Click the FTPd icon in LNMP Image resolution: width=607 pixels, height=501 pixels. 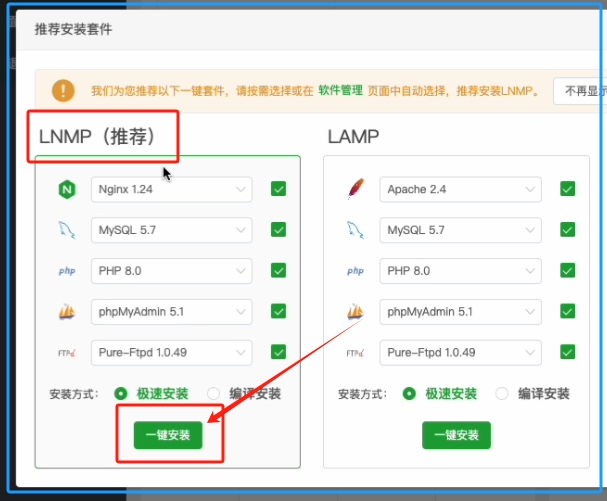pos(67,353)
